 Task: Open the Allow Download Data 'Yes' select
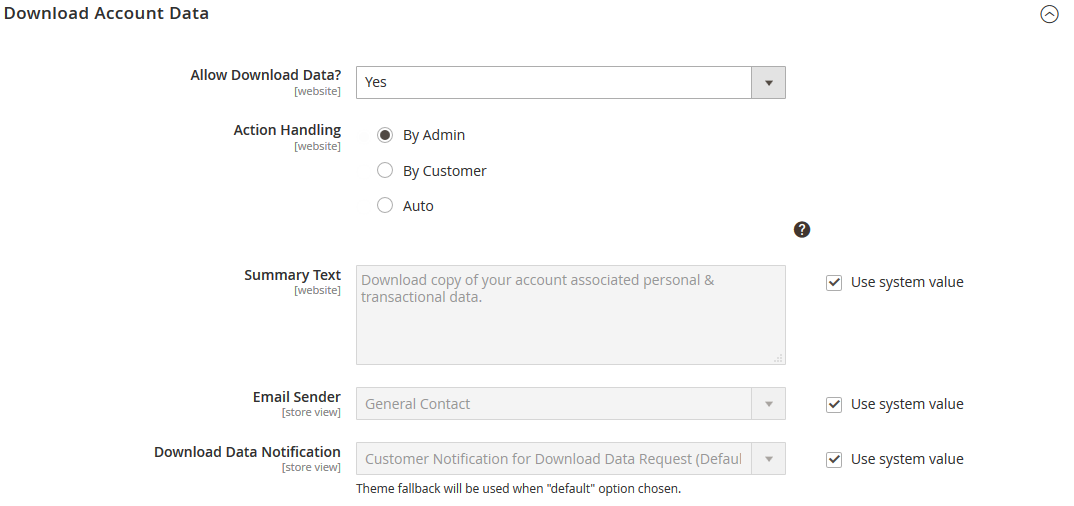click(554, 83)
